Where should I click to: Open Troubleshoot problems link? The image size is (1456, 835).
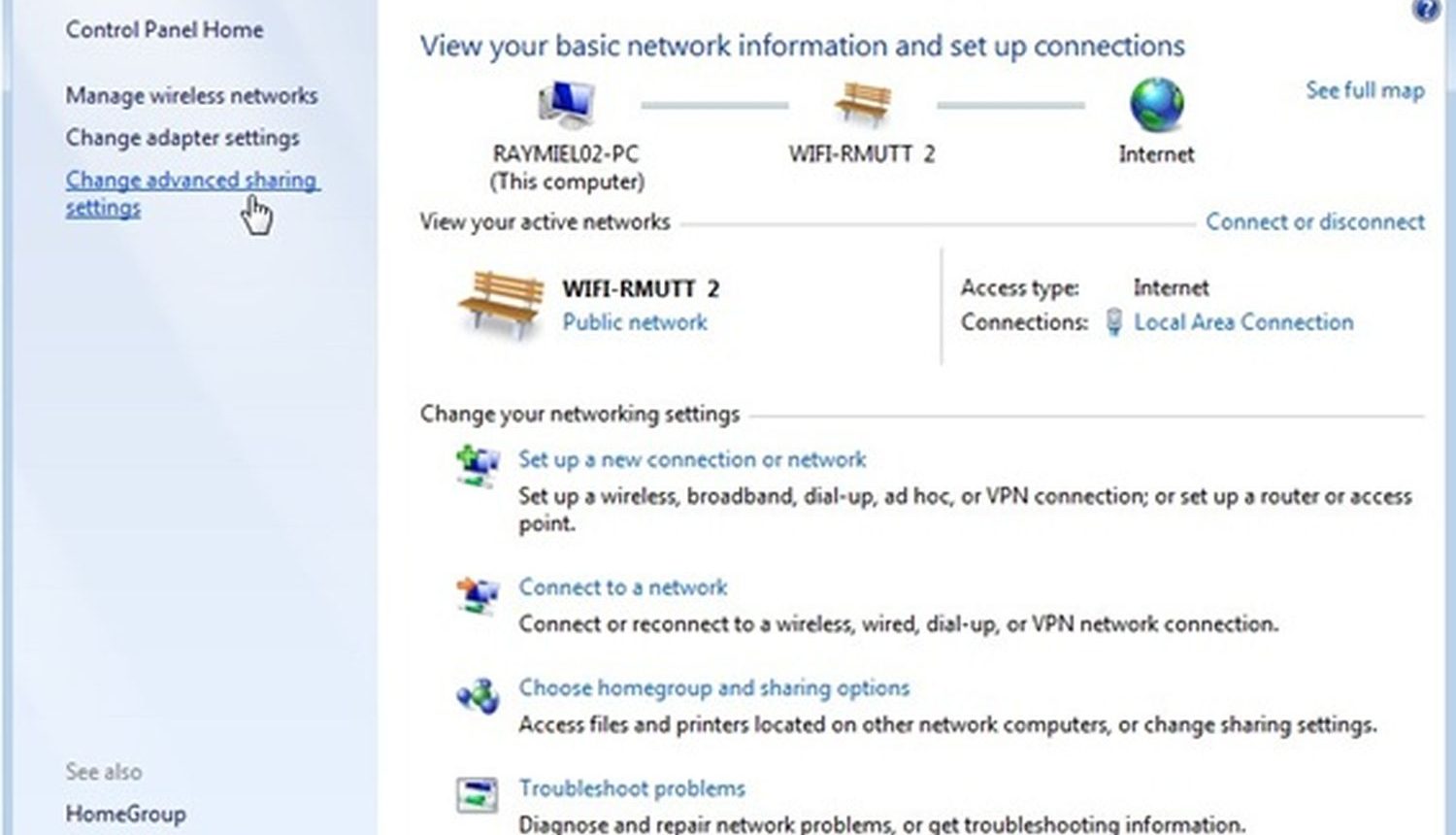pos(632,788)
